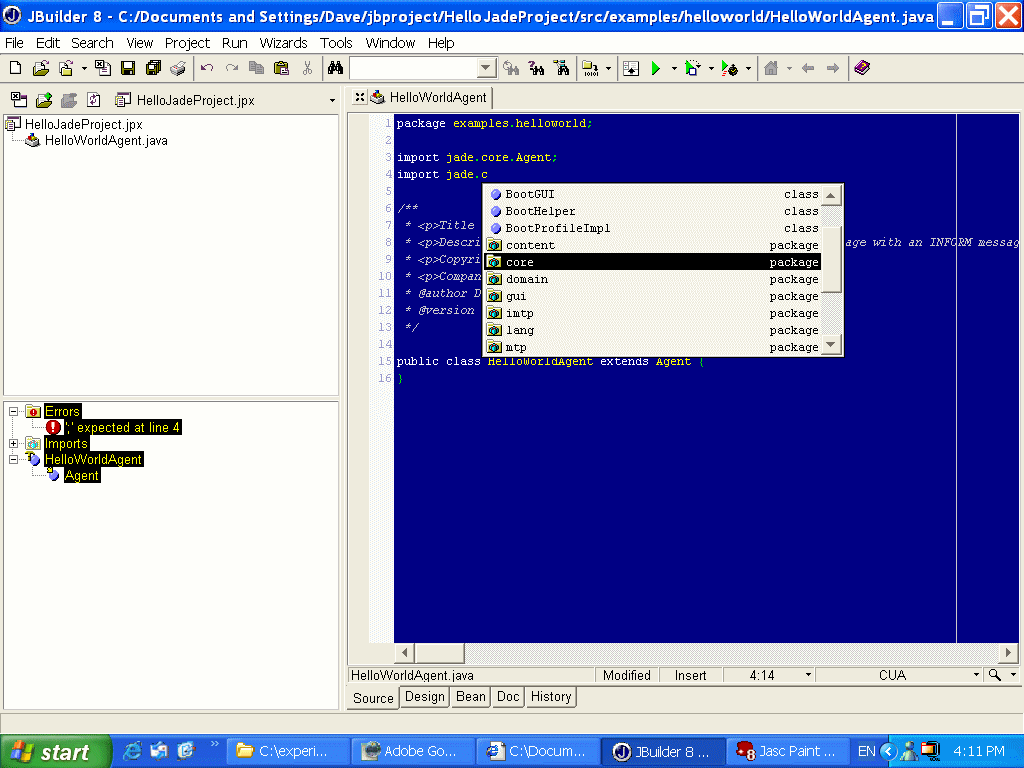
Task: Click the Refresh project icon in project pane
Action: point(94,100)
